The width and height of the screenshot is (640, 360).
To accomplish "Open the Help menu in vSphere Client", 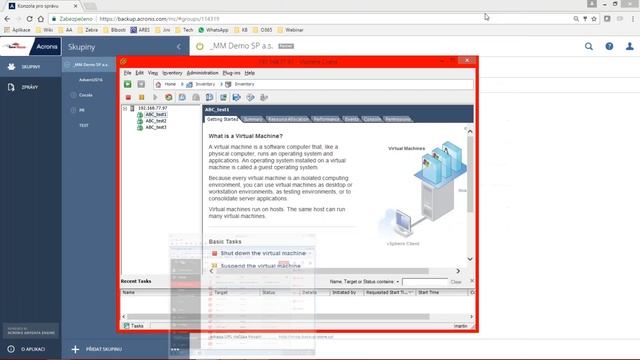I will click(250, 73).
